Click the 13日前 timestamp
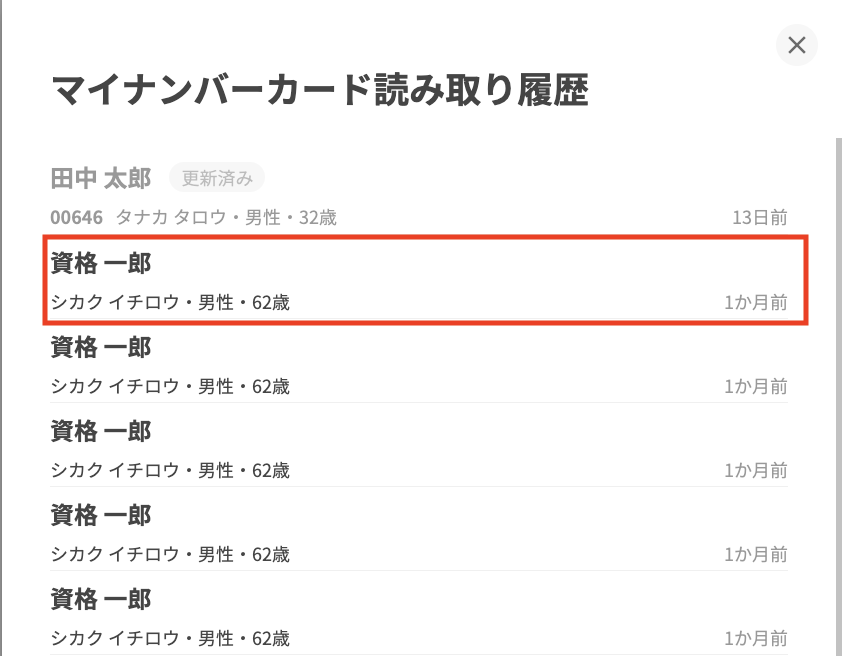842x656 pixels. 759,217
